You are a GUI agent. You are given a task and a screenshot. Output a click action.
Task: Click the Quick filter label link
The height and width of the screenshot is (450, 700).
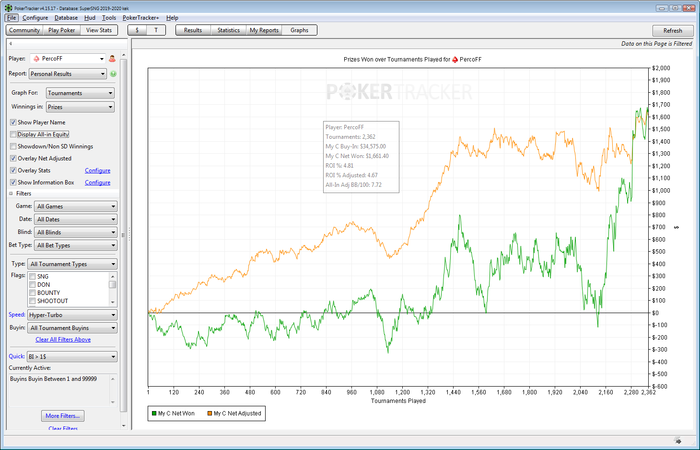(17, 356)
